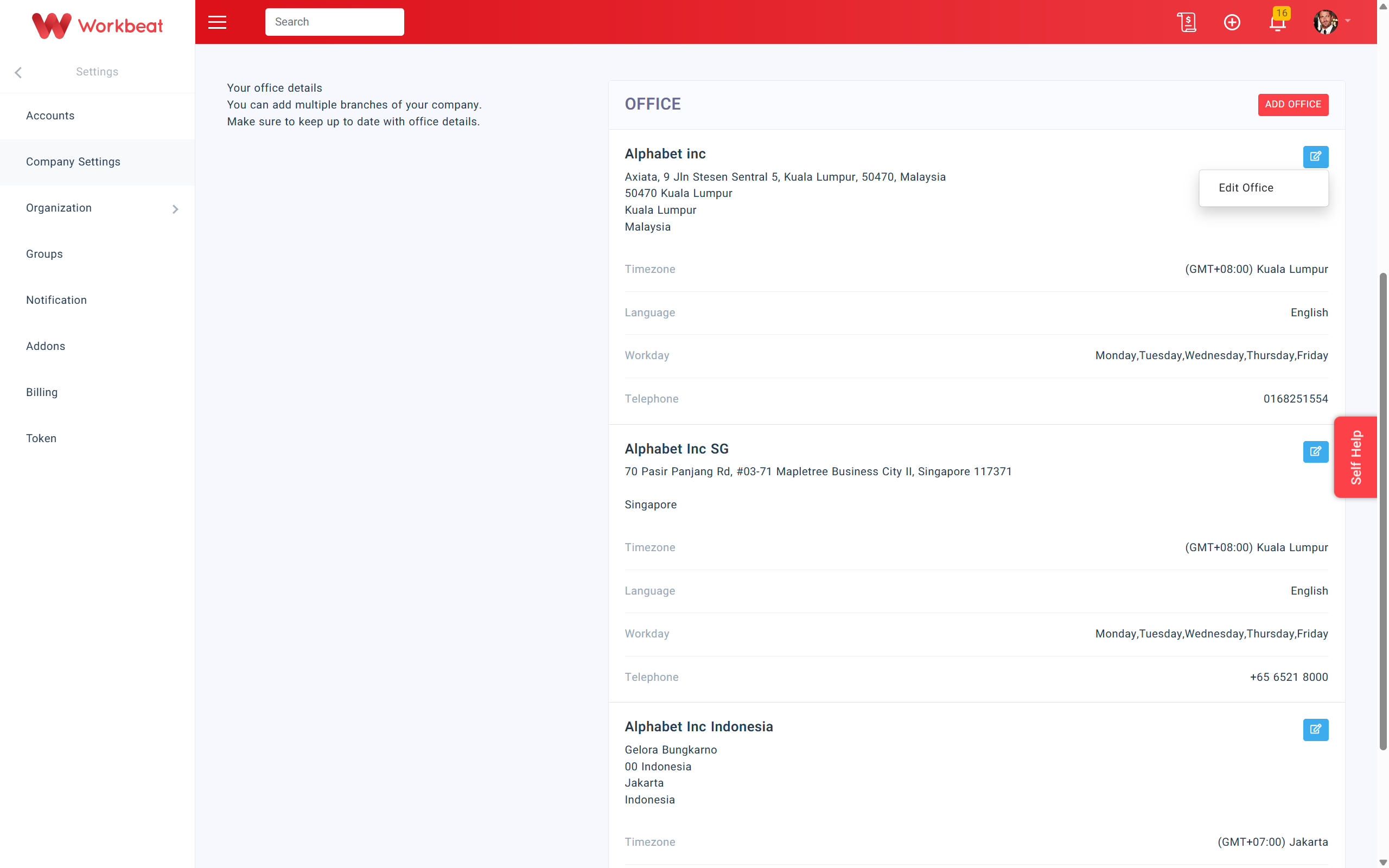Open Company Settings in sidebar
The width and height of the screenshot is (1389, 868).
pos(98,162)
